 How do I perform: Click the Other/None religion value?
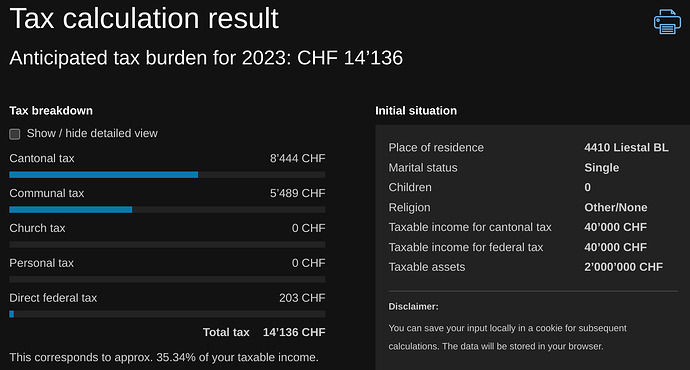click(x=616, y=207)
